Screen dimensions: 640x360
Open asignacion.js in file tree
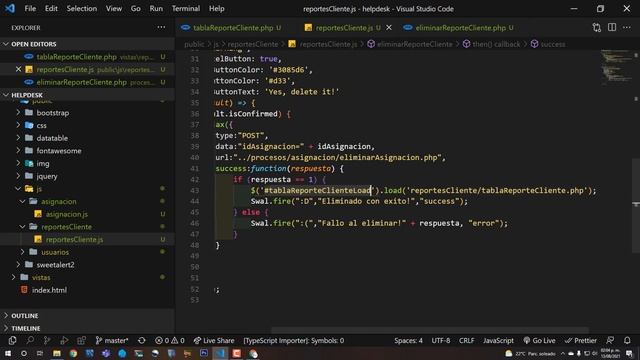pyautogui.click(x=87, y=214)
